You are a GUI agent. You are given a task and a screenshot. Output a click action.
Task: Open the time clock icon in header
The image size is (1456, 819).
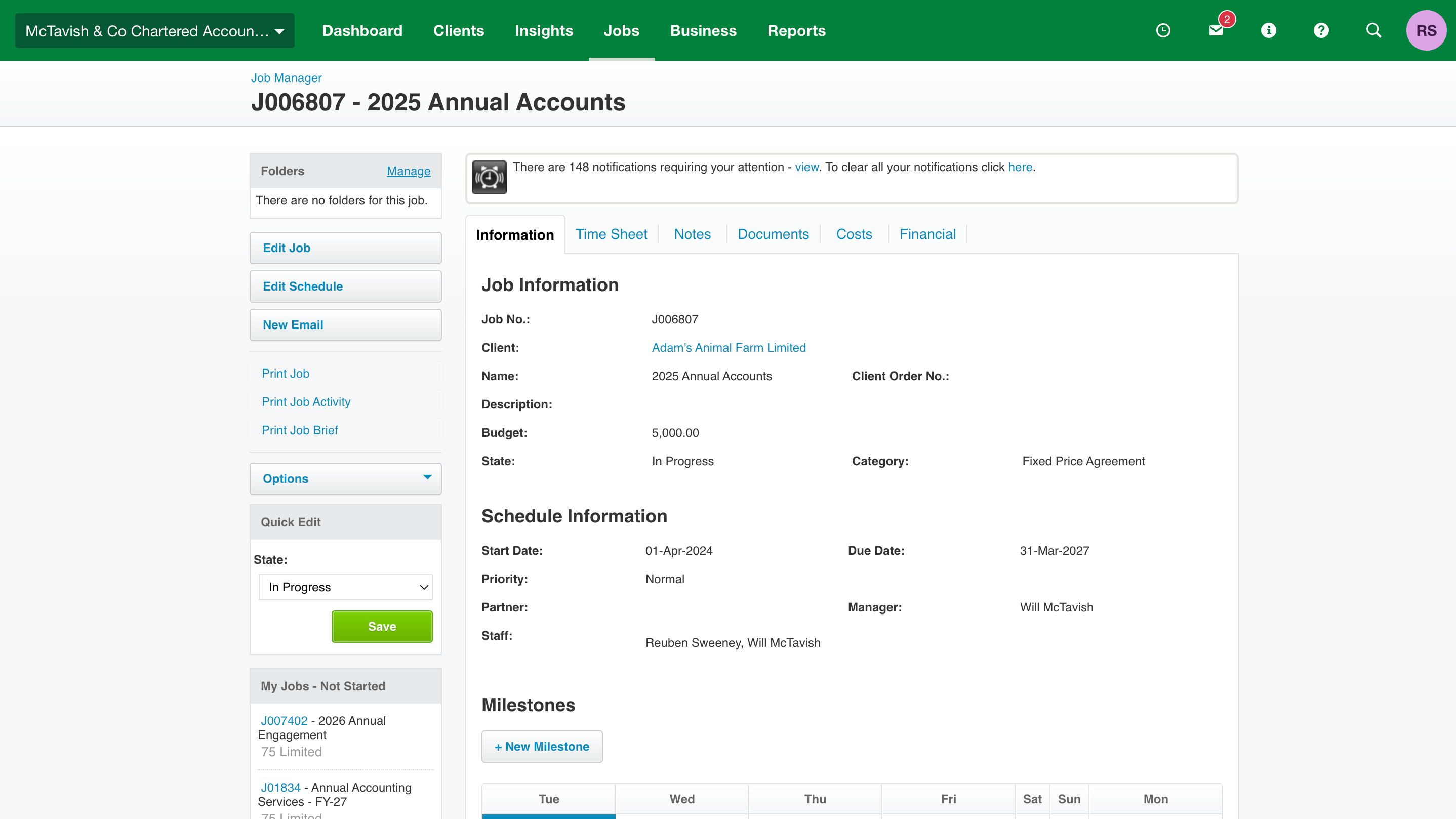coord(1163,30)
